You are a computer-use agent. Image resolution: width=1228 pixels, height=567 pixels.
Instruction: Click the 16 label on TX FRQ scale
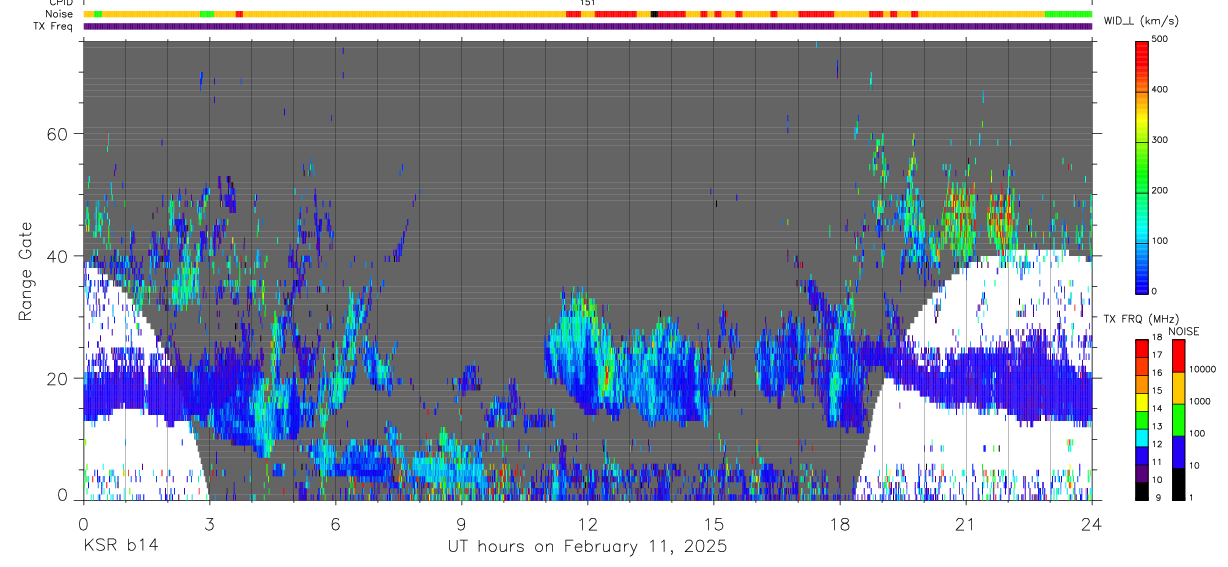(x=1158, y=373)
